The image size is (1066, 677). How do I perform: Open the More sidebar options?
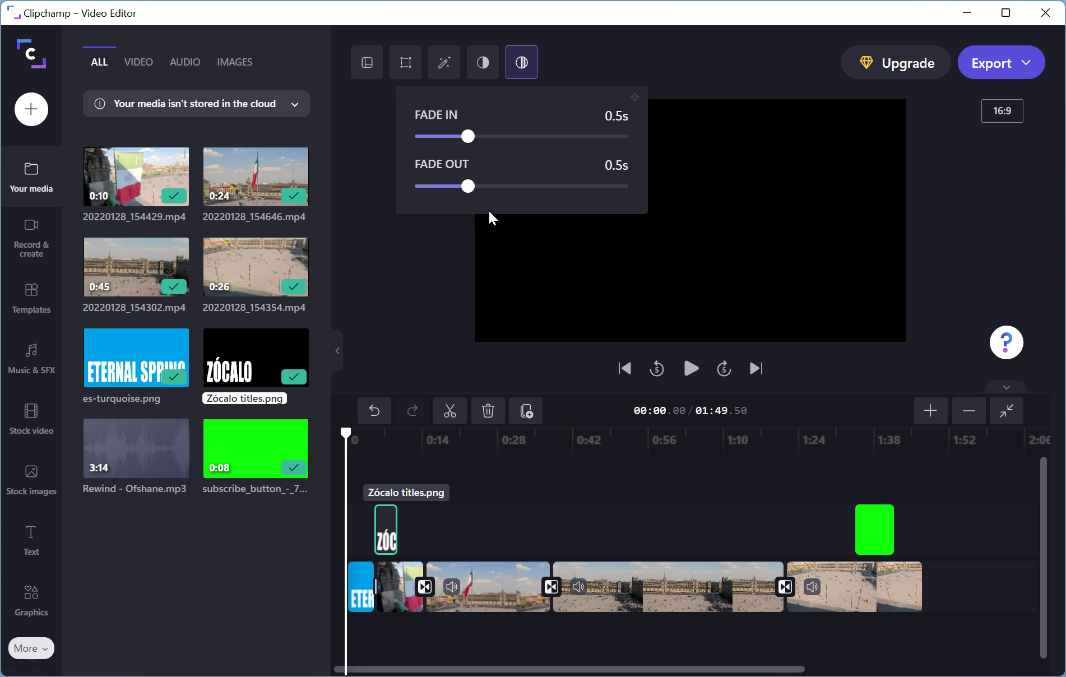click(x=31, y=648)
